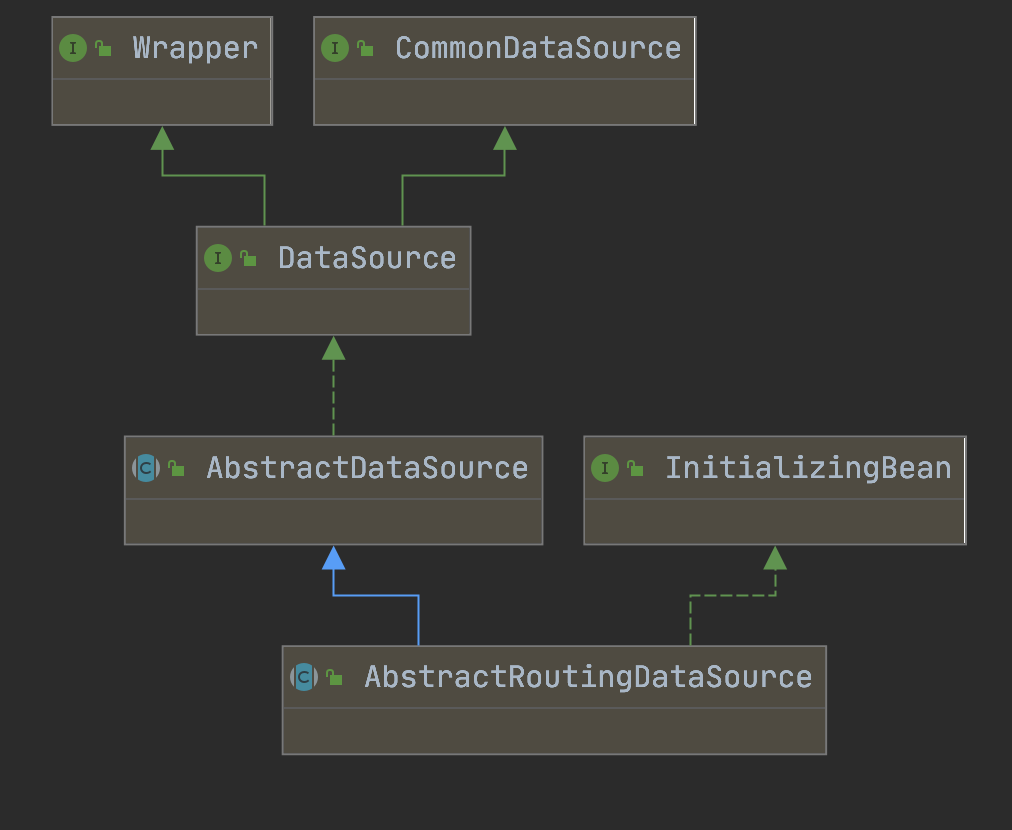Select the InitializingBean name label
The width and height of the screenshot is (1012, 830).
click(808, 468)
